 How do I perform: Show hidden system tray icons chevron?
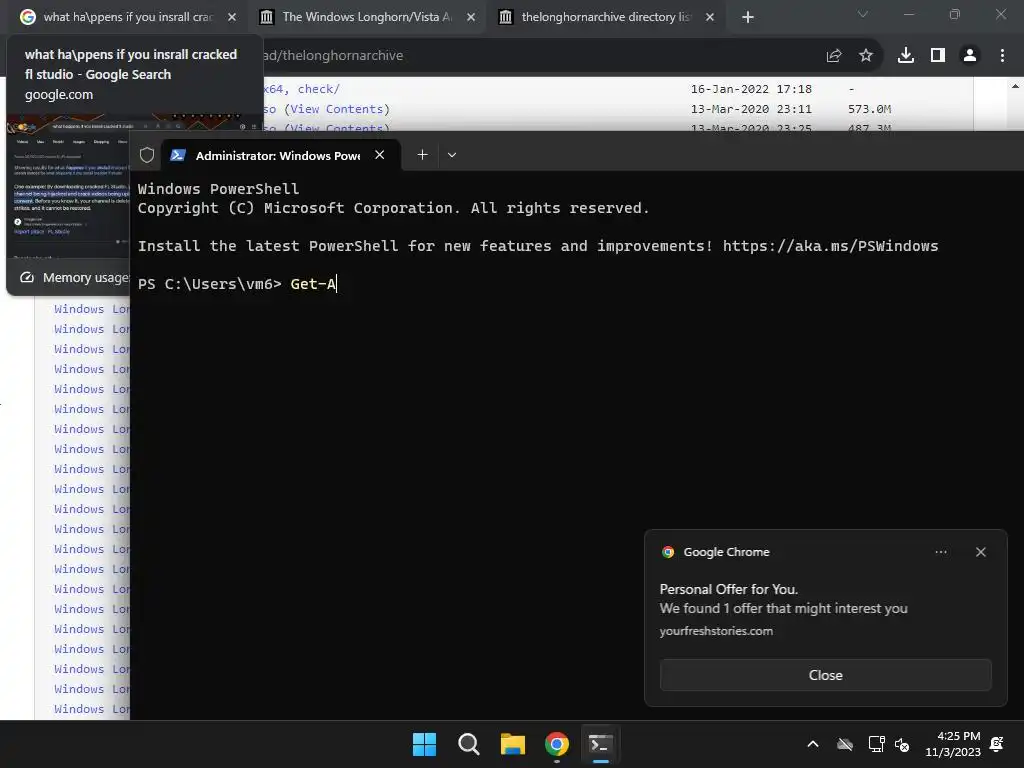tap(813, 744)
